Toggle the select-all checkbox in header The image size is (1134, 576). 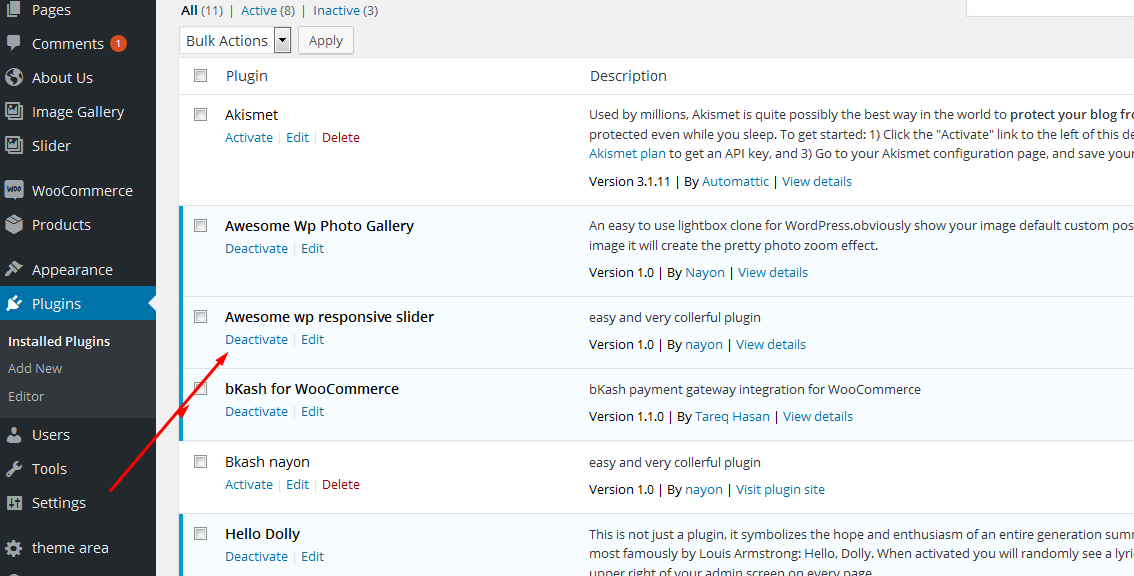[201, 76]
